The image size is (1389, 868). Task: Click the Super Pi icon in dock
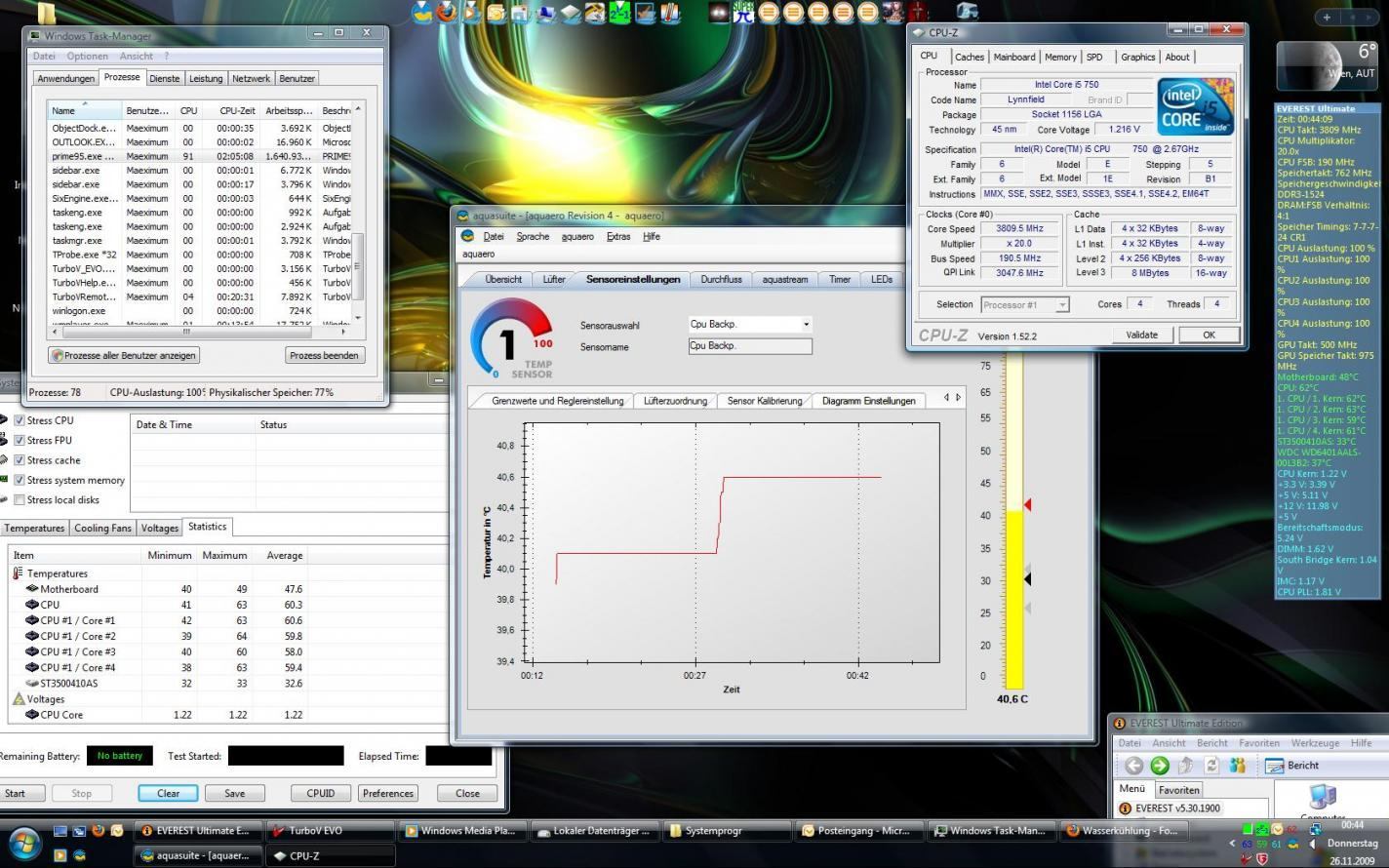[743, 12]
